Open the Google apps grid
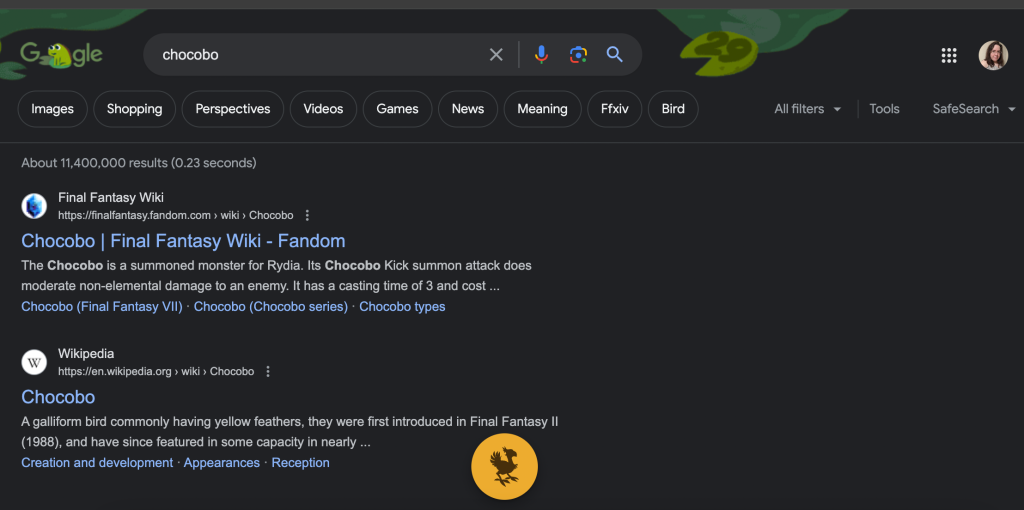This screenshot has height=510, width=1024. (x=949, y=56)
